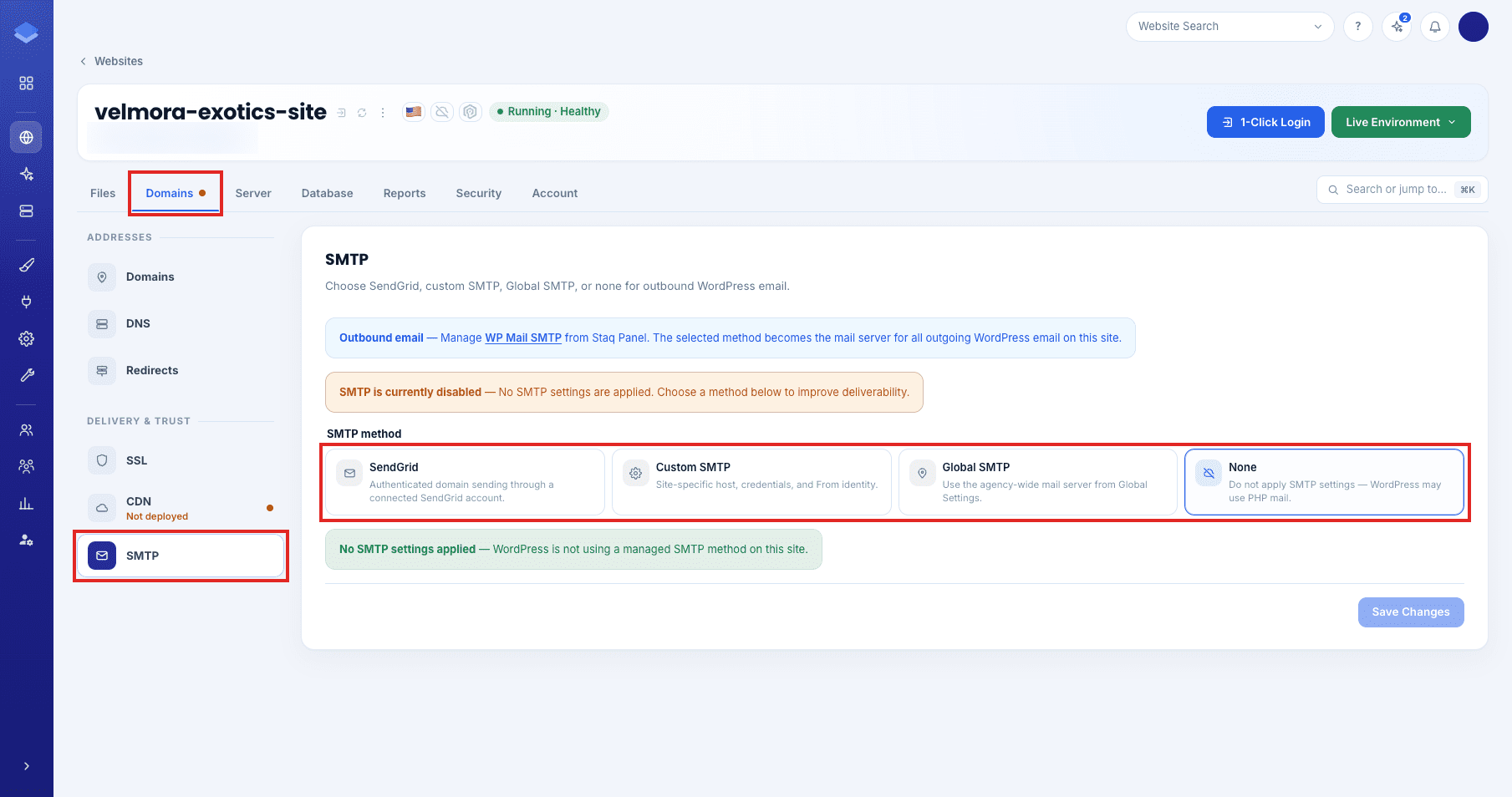The image size is (1512, 797).
Task: Click the user settings icon in sidebar
Action: pyautogui.click(x=27, y=540)
